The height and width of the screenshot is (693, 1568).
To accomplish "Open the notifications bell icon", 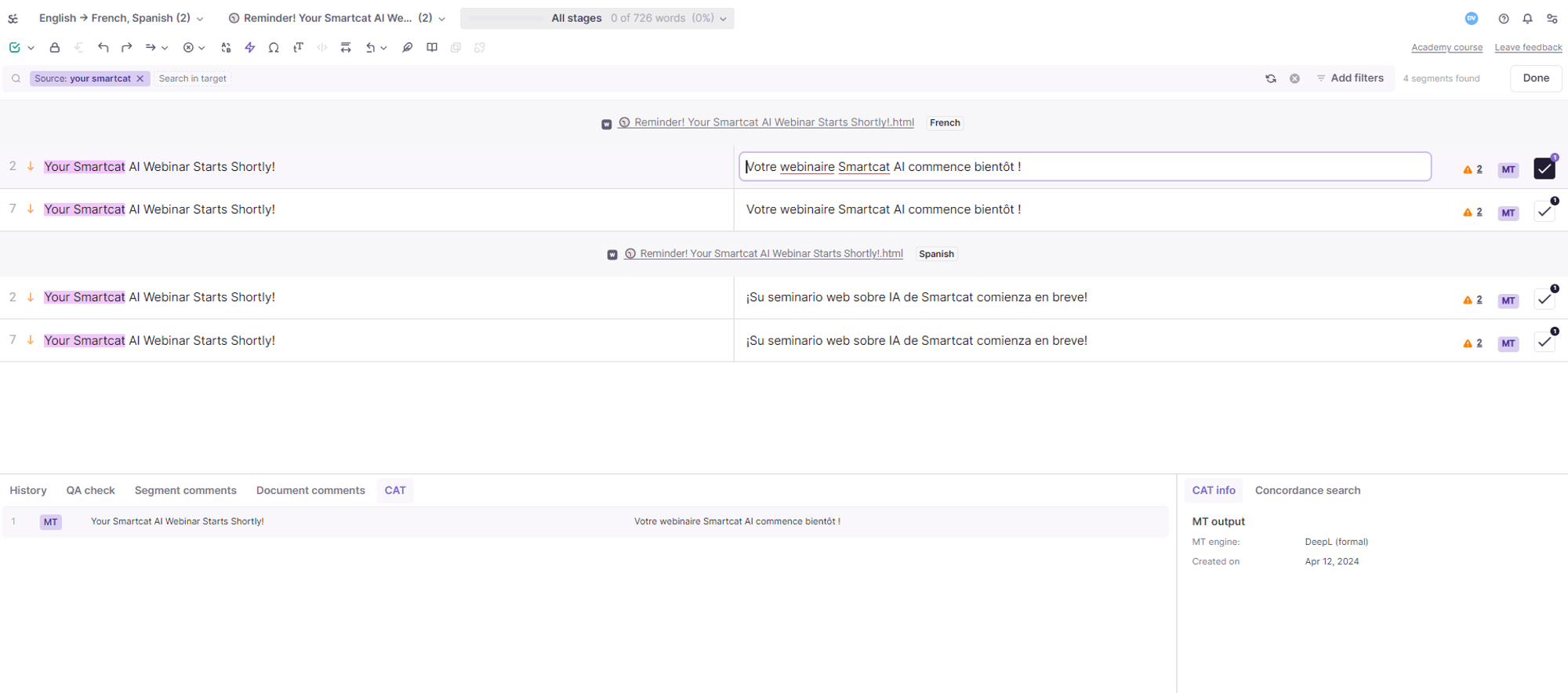I will (1528, 19).
